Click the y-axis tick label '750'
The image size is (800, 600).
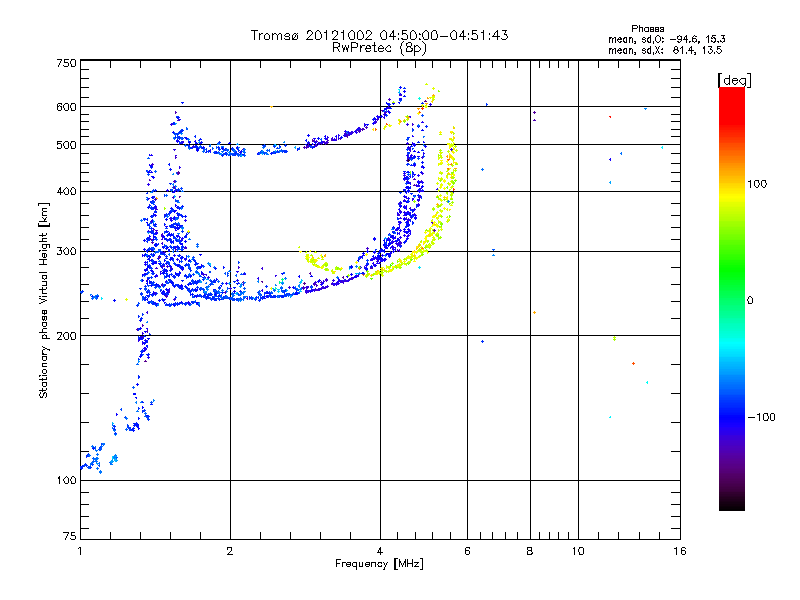coord(67,63)
